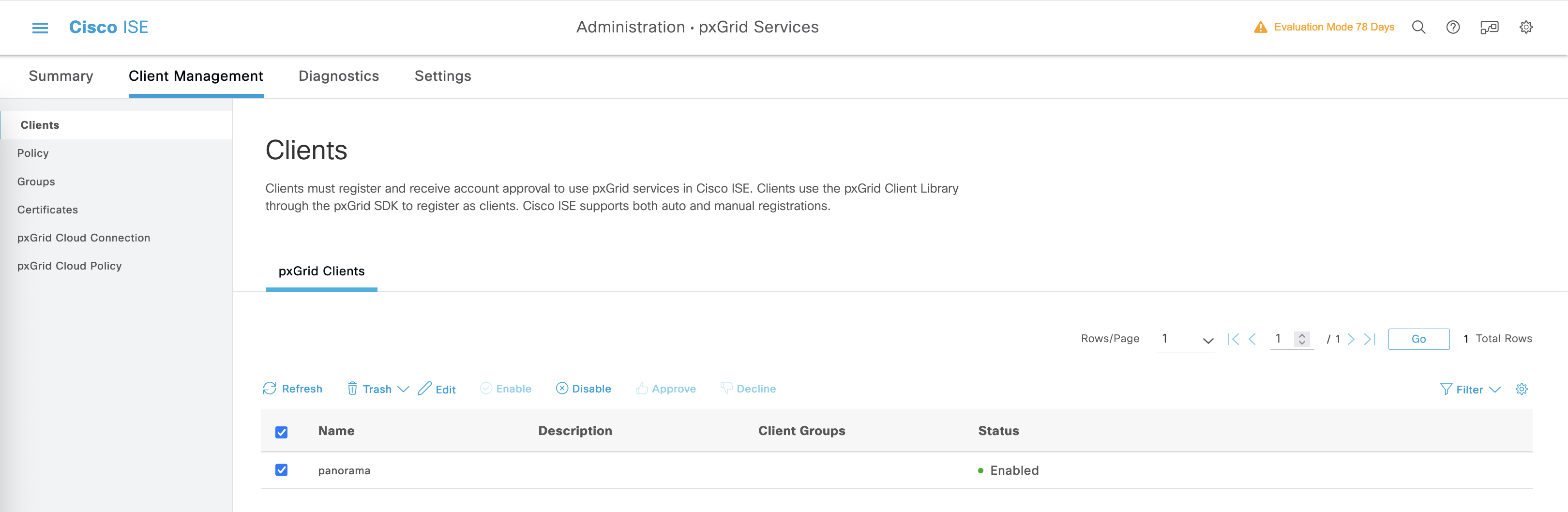Toggle the select-all header checkbox

click(281, 432)
